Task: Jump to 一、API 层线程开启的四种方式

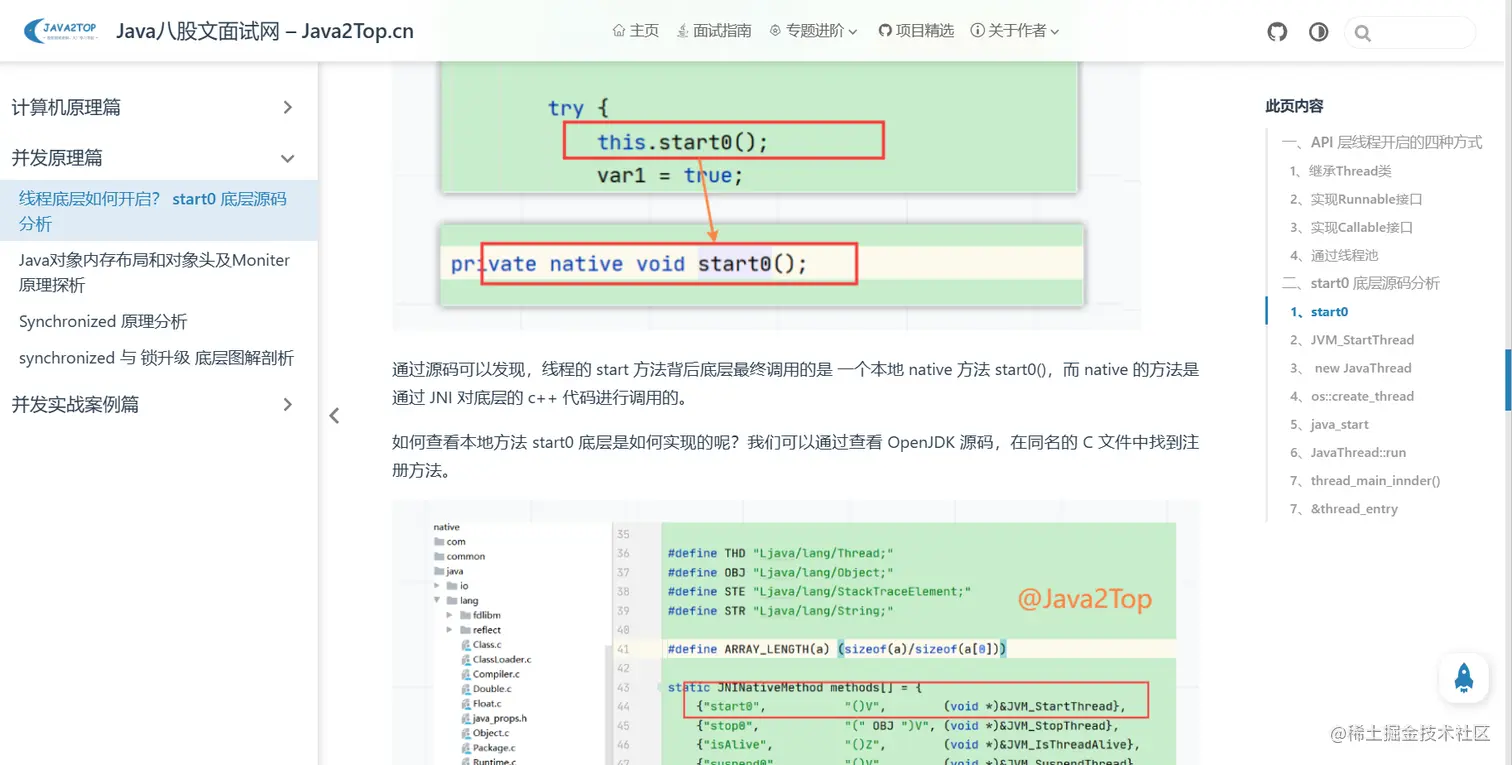Action: 1382,142
